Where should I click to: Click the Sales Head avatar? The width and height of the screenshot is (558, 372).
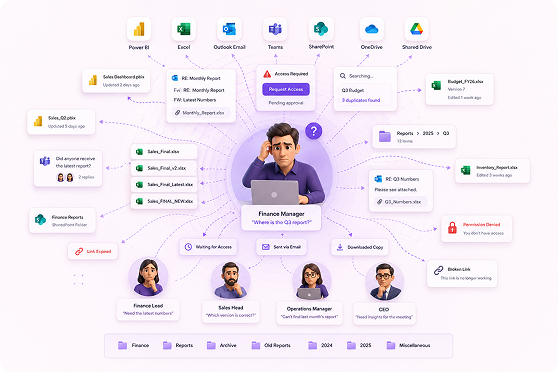[230, 281]
